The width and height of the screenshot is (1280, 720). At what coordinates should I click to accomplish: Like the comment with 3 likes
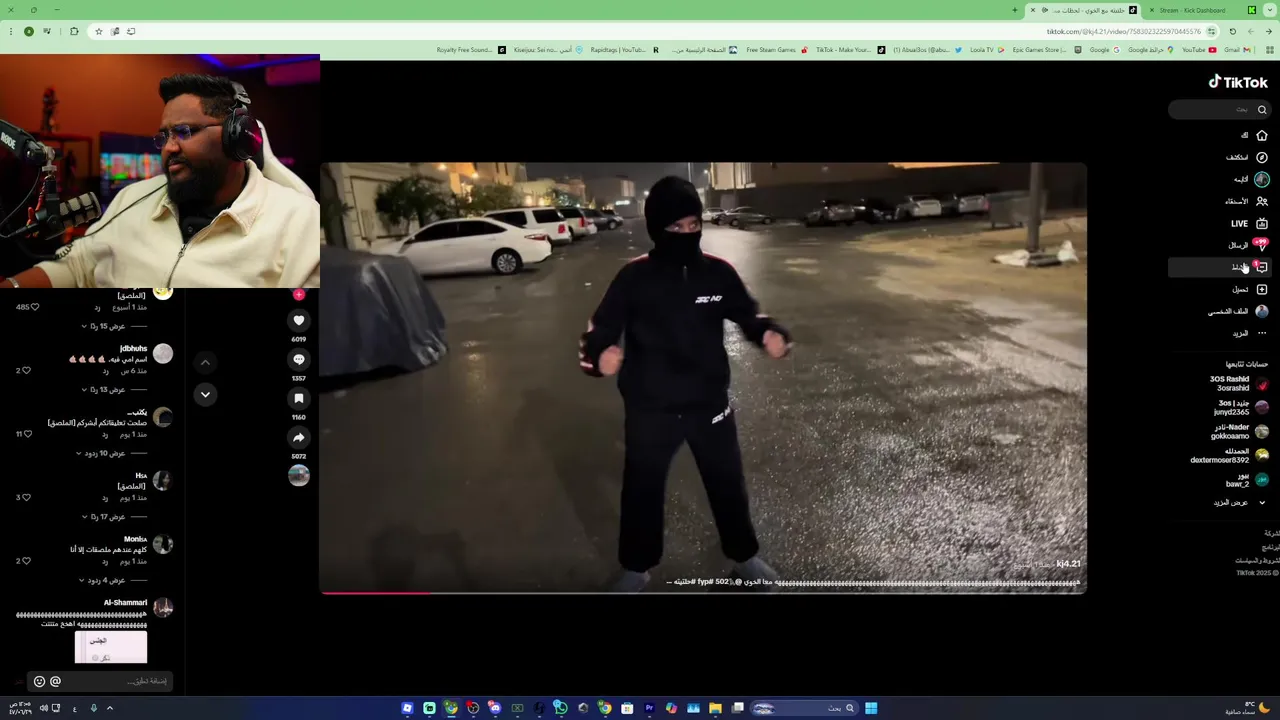[x=24, y=497]
